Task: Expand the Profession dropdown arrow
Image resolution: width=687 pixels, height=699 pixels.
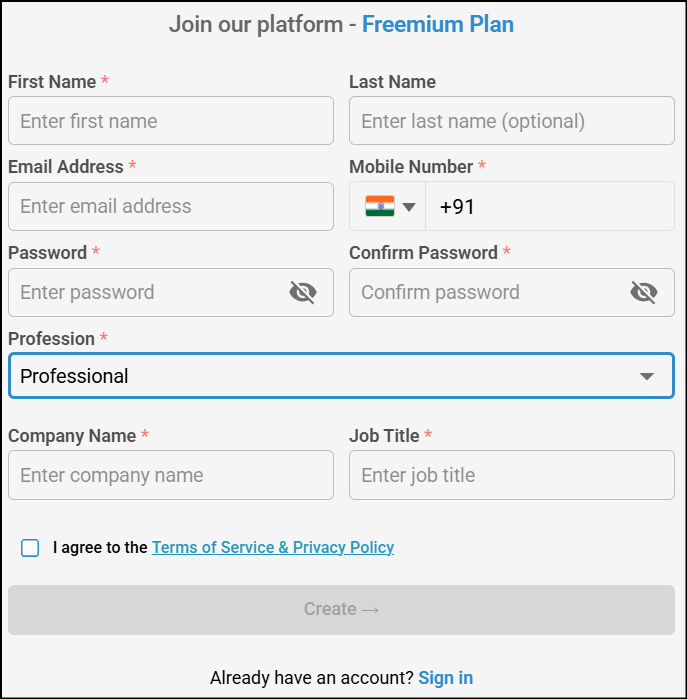Action: coord(647,376)
